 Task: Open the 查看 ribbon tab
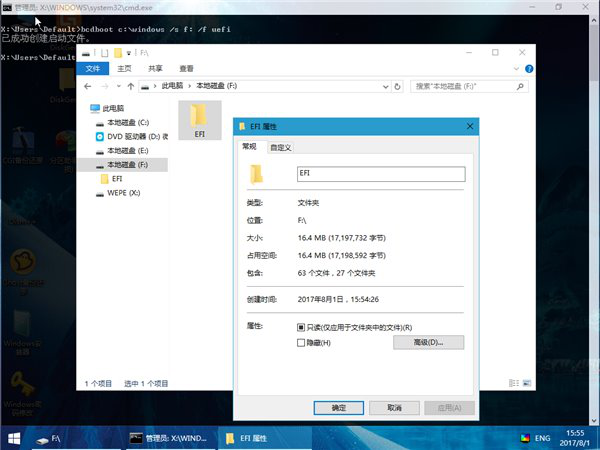pos(185,69)
